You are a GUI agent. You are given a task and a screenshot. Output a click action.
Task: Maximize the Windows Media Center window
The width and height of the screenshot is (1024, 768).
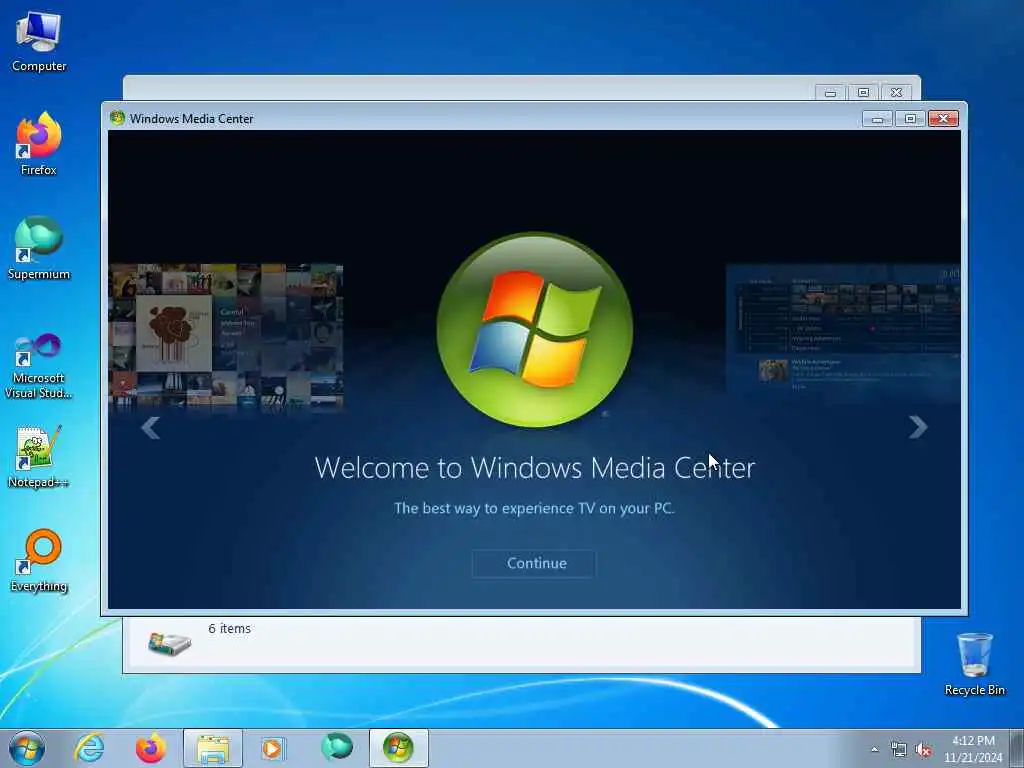910,118
